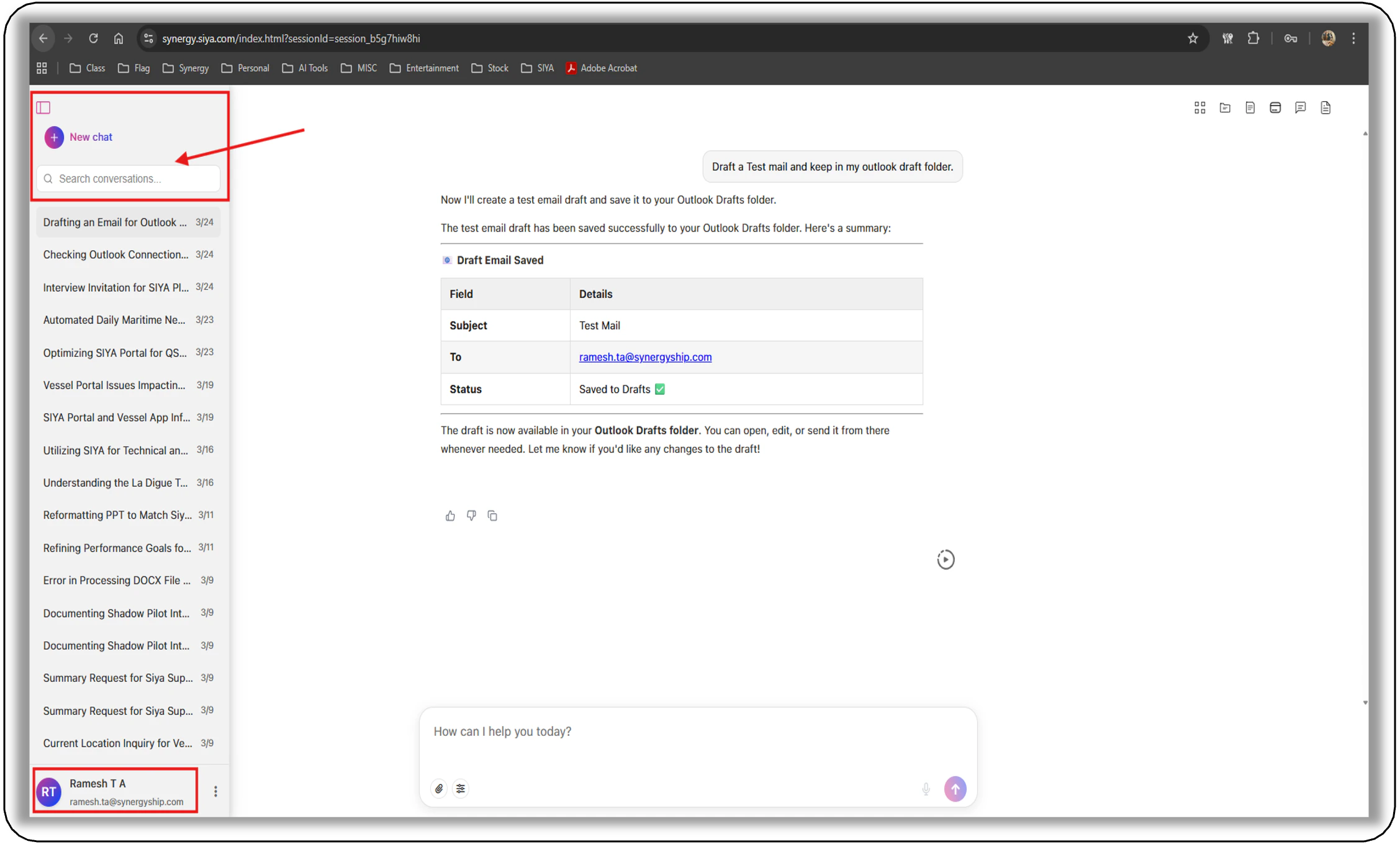This screenshot has height=847, width=1400.
Task: Open 'Optimizing SIYA Portal for QS...' conversation
Action: click(x=129, y=352)
